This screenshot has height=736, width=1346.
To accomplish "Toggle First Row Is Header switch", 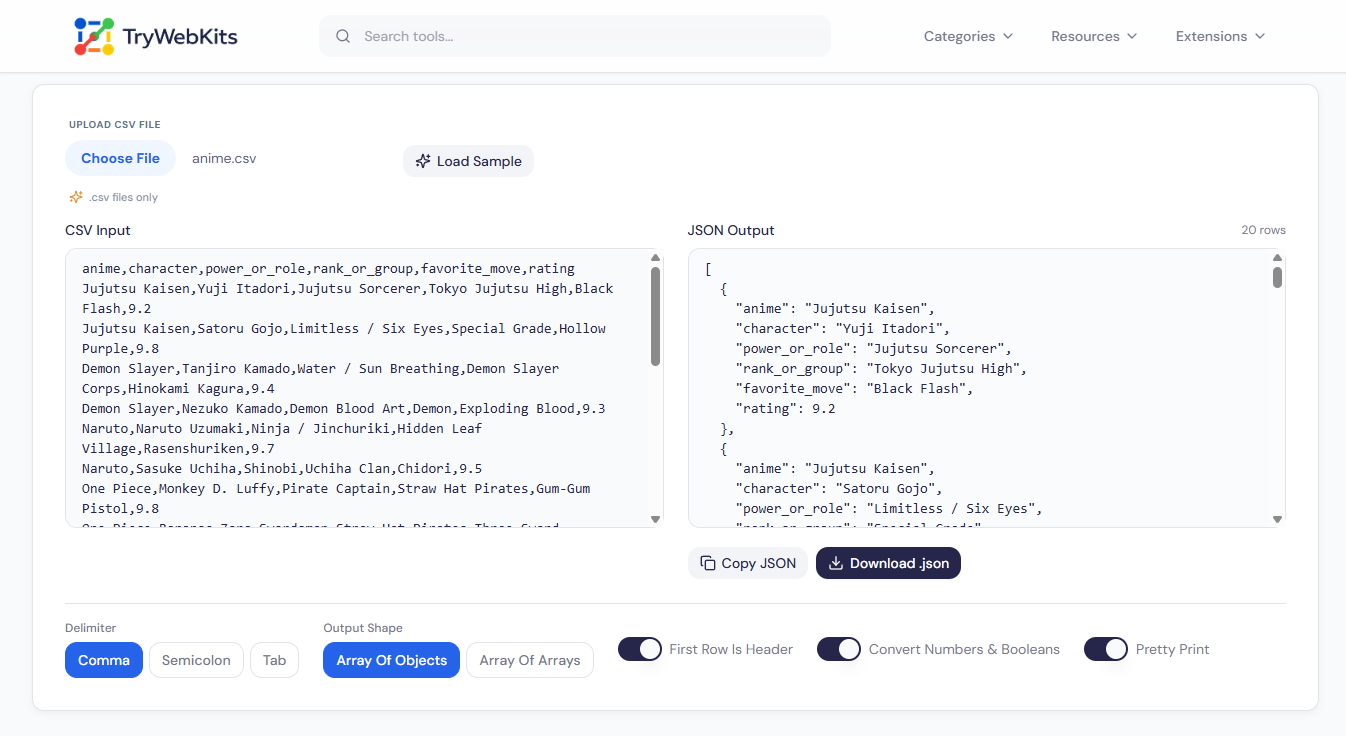I will [640, 649].
